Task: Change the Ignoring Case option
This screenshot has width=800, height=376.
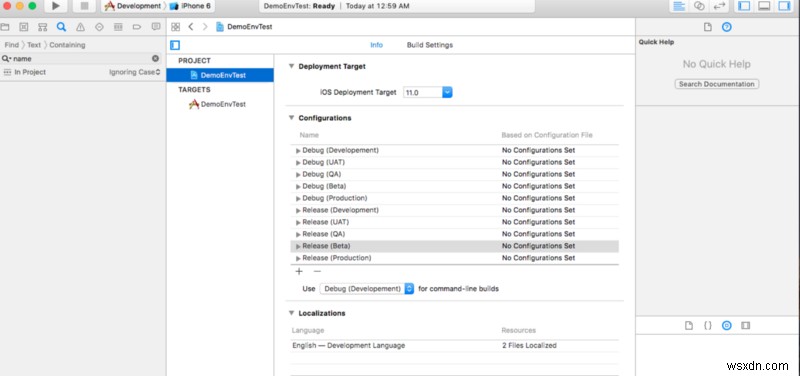Action: point(135,72)
